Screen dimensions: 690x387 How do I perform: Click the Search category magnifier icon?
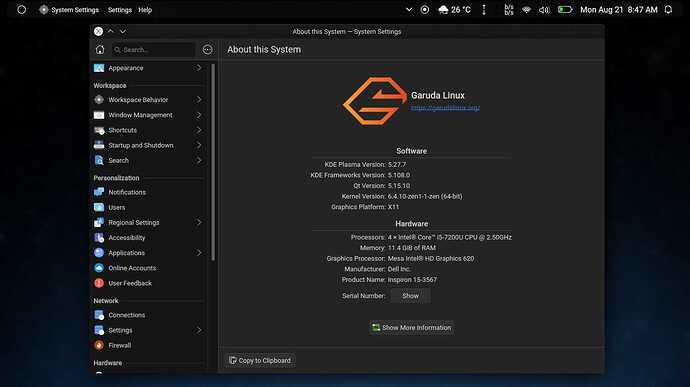tap(99, 161)
